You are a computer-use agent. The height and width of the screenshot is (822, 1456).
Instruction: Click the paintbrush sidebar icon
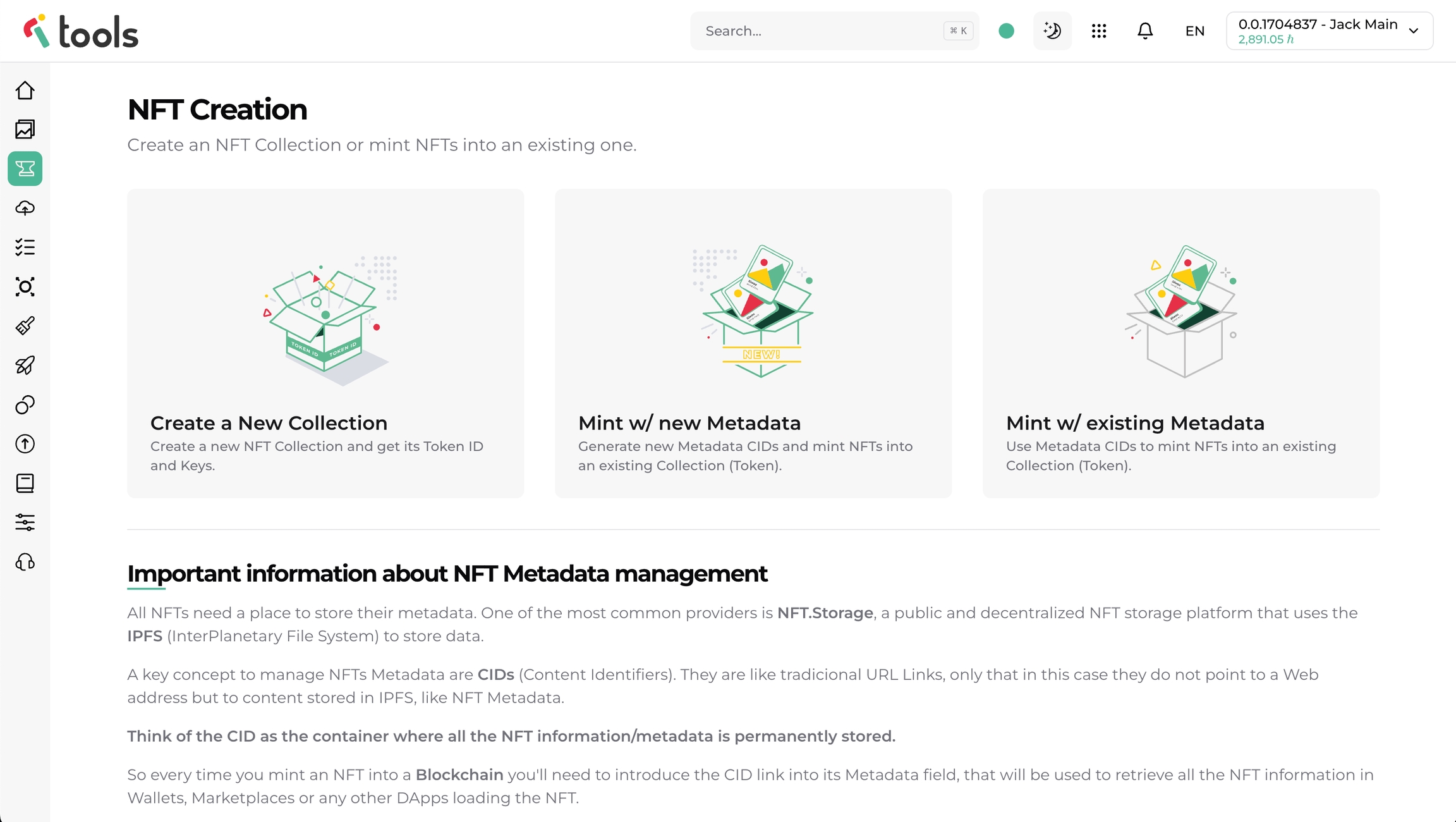[x=25, y=326]
